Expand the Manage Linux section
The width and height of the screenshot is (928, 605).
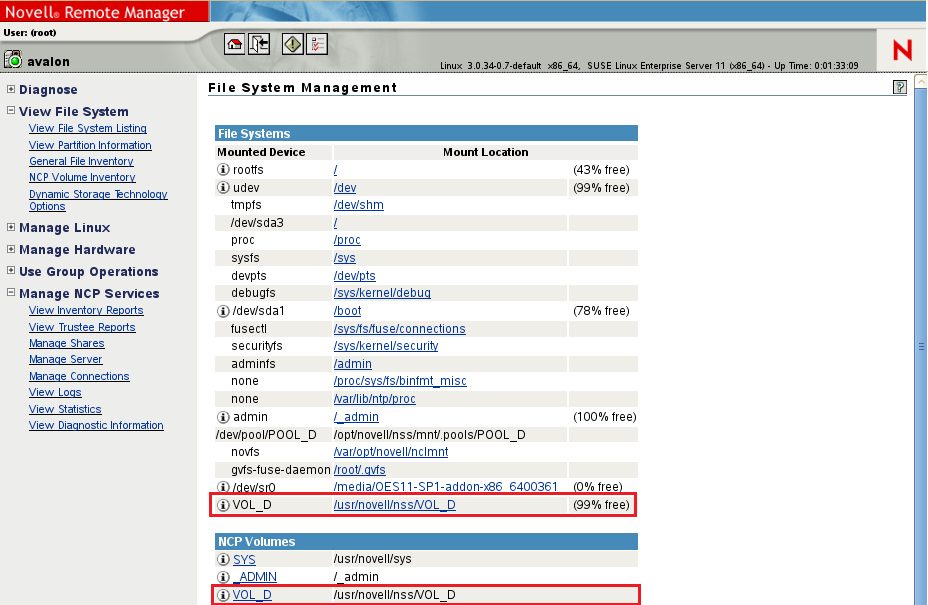pyautogui.click(x=11, y=227)
